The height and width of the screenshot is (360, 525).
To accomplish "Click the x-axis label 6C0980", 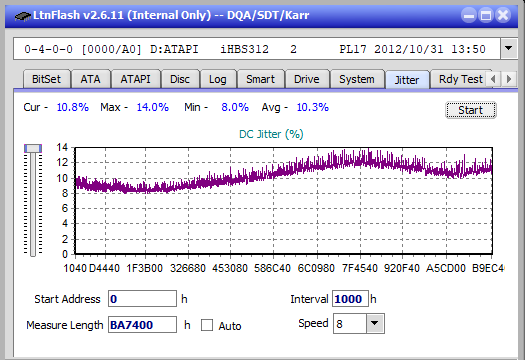I will tap(316, 268).
